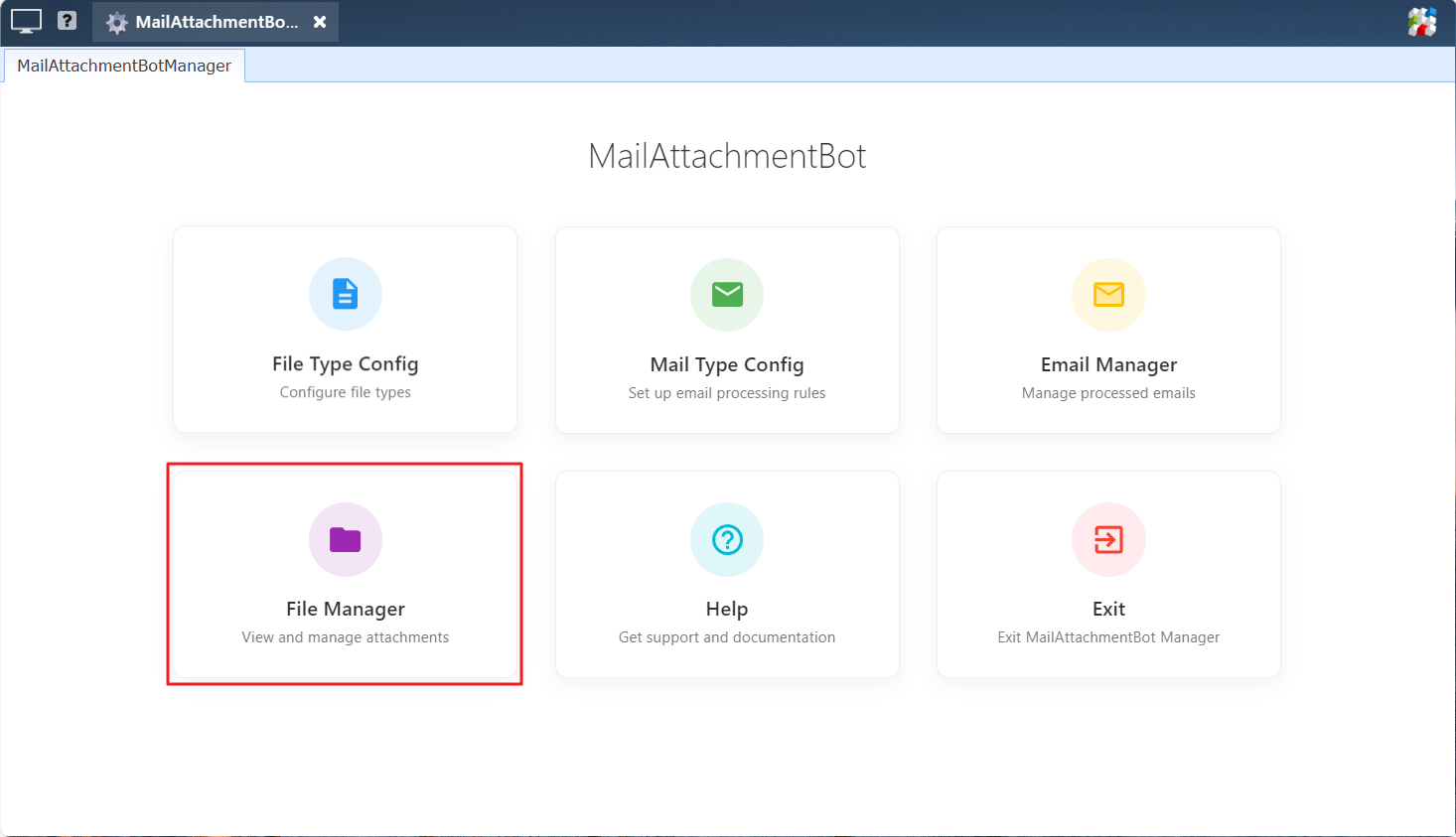Click the monitor icon in top bar

click(x=26, y=21)
